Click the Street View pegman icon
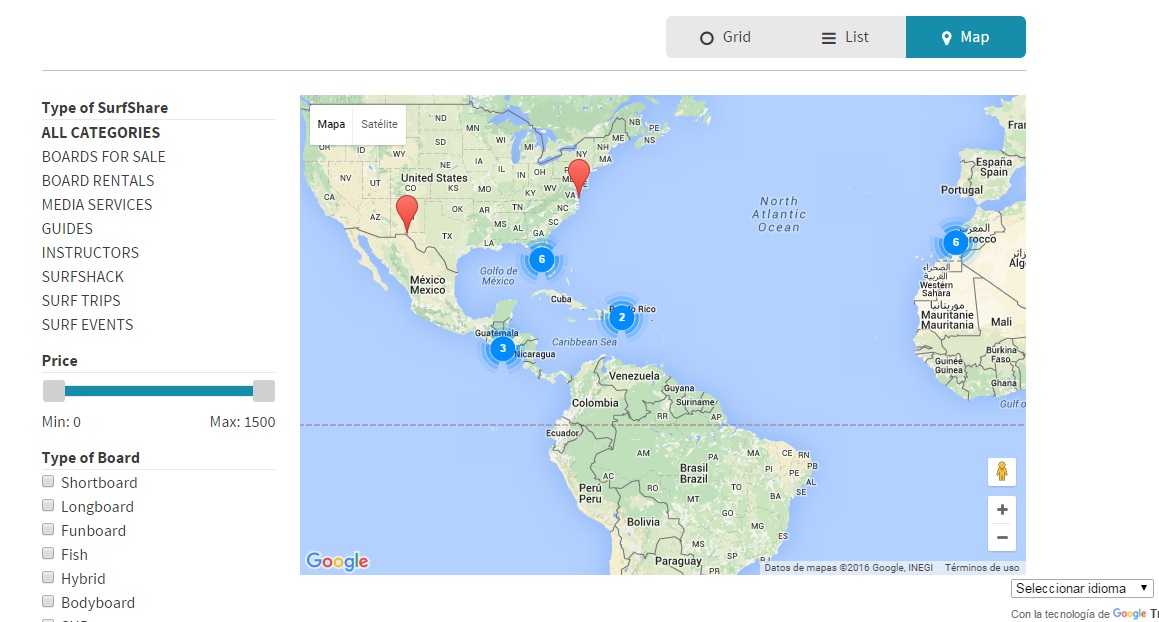 pyautogui.click(x=1001, y=471)
